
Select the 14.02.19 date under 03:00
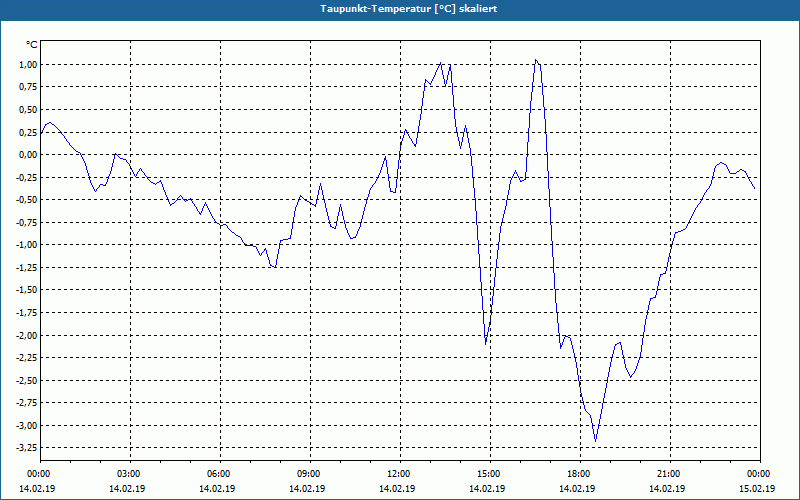(x=127, y=489)
